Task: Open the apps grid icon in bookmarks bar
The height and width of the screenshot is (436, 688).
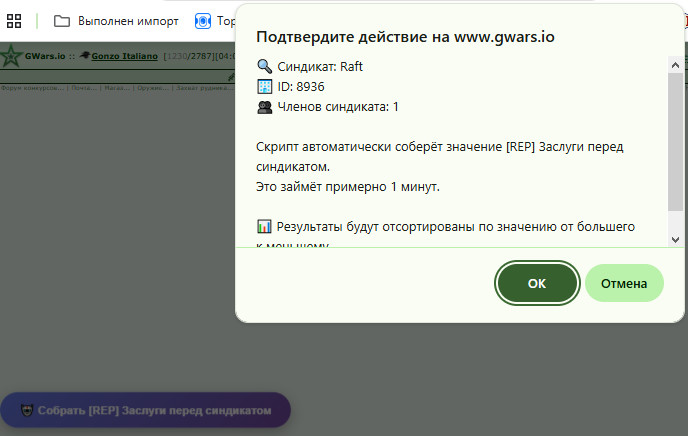Action: [x=14, y=21]
